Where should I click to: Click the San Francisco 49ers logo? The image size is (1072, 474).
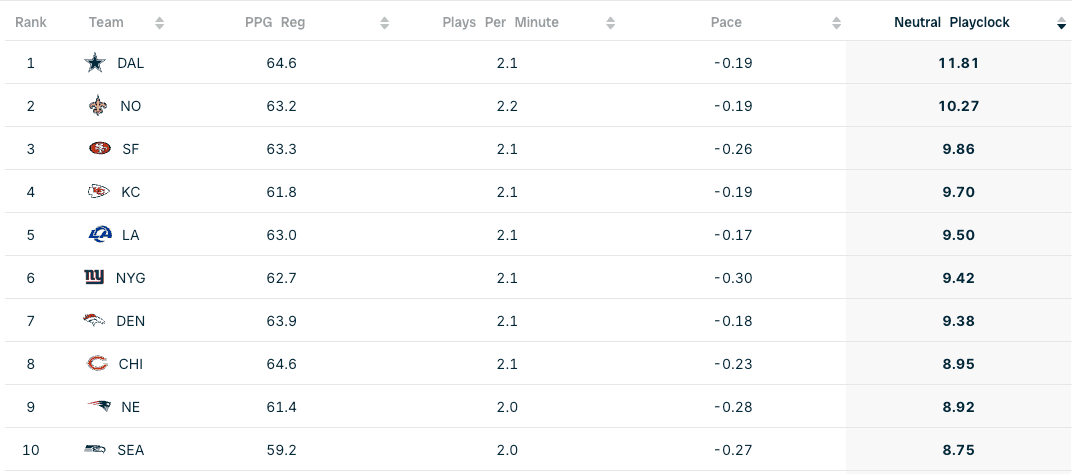[x=100, y=148]
